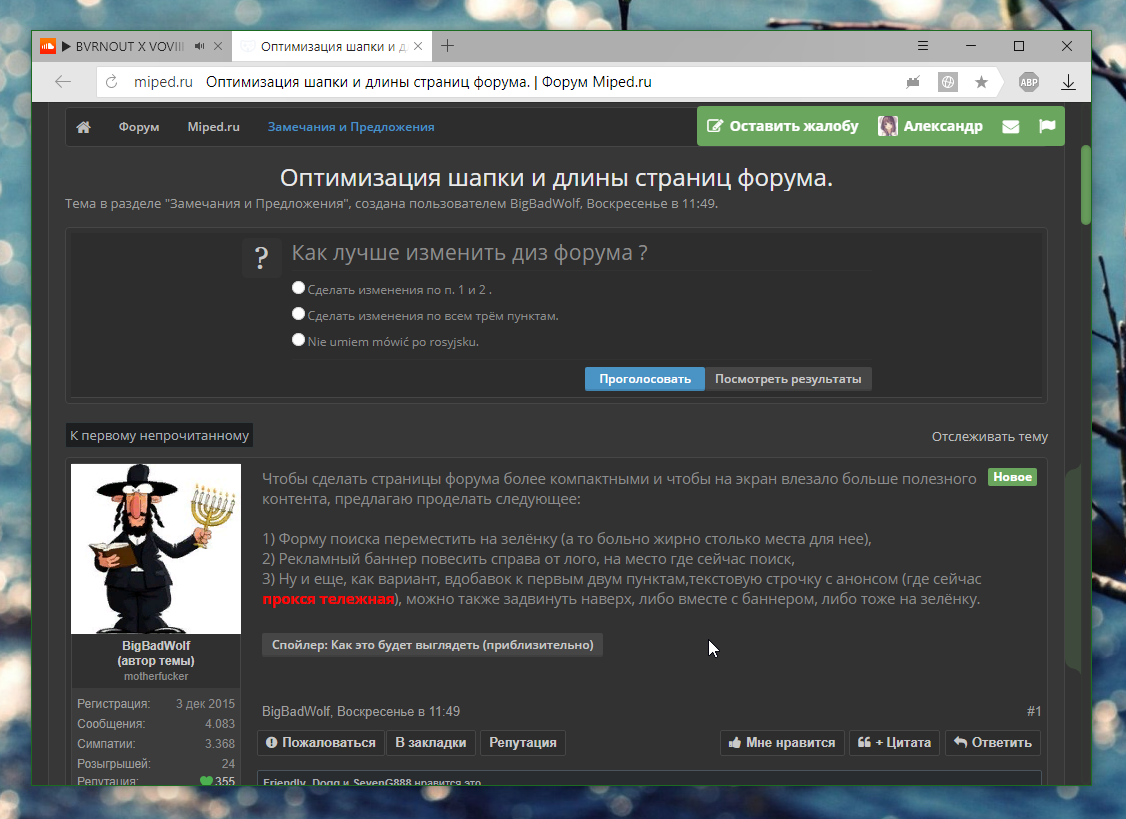The height and width of the screenshot is (819, 1126).
Task: Click the Репутация button under the post
Action: [x=523, y=742]
